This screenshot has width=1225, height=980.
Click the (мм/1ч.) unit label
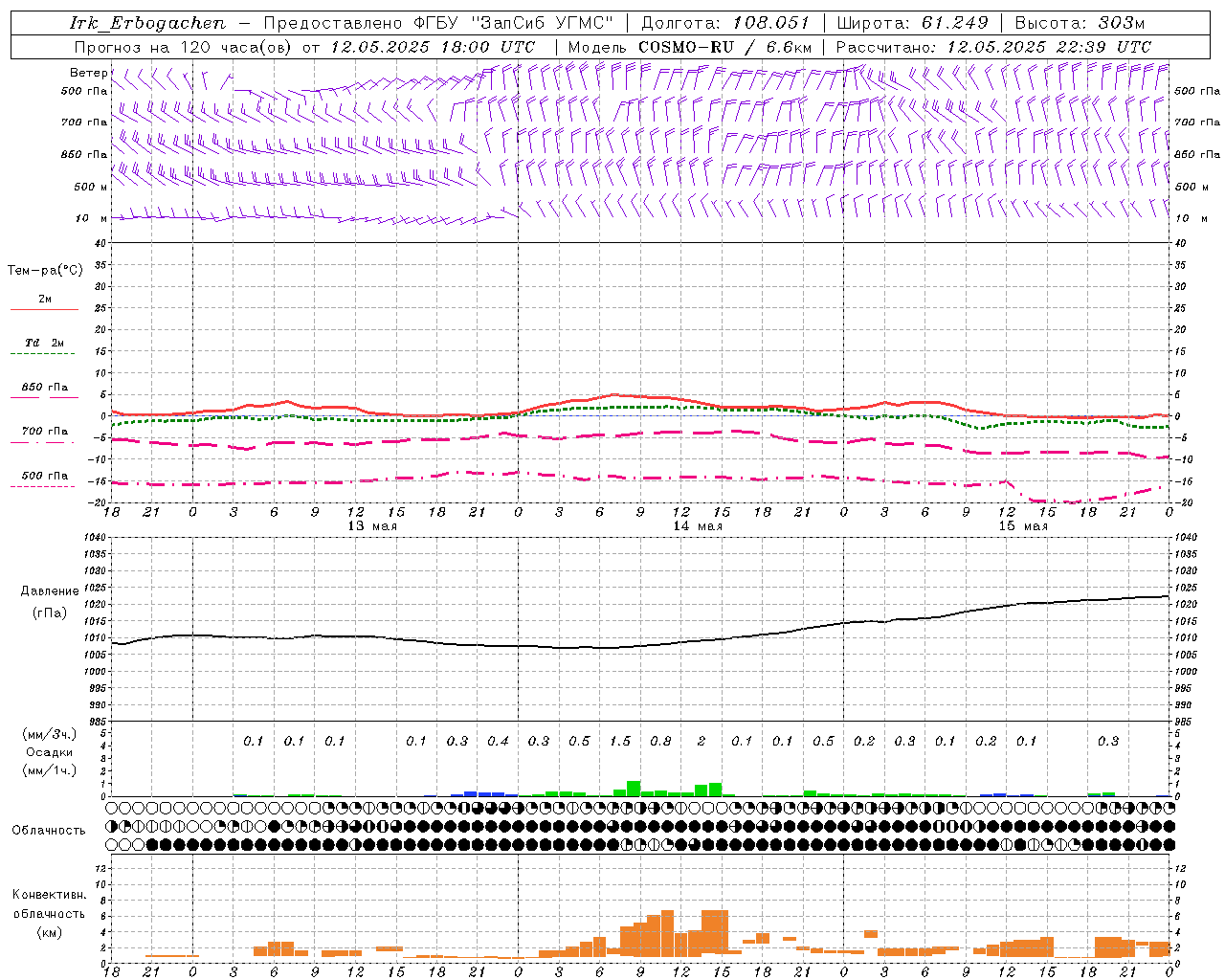coord(50,769)
